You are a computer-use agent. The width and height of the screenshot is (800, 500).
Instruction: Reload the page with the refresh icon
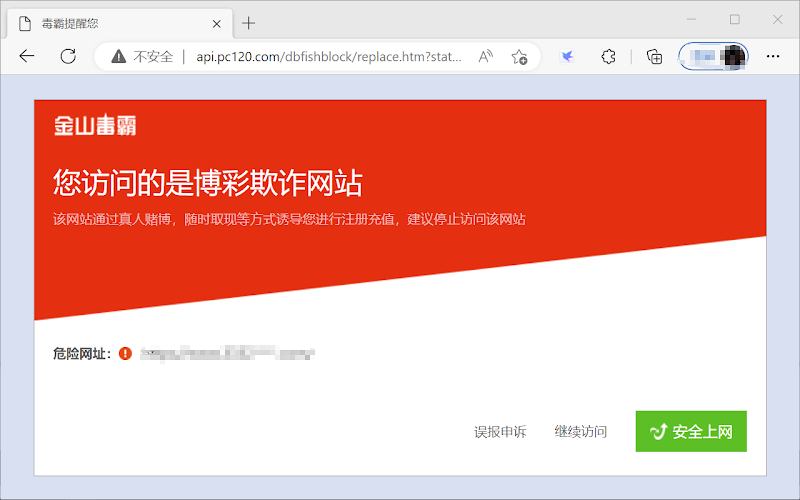[68, 56]
